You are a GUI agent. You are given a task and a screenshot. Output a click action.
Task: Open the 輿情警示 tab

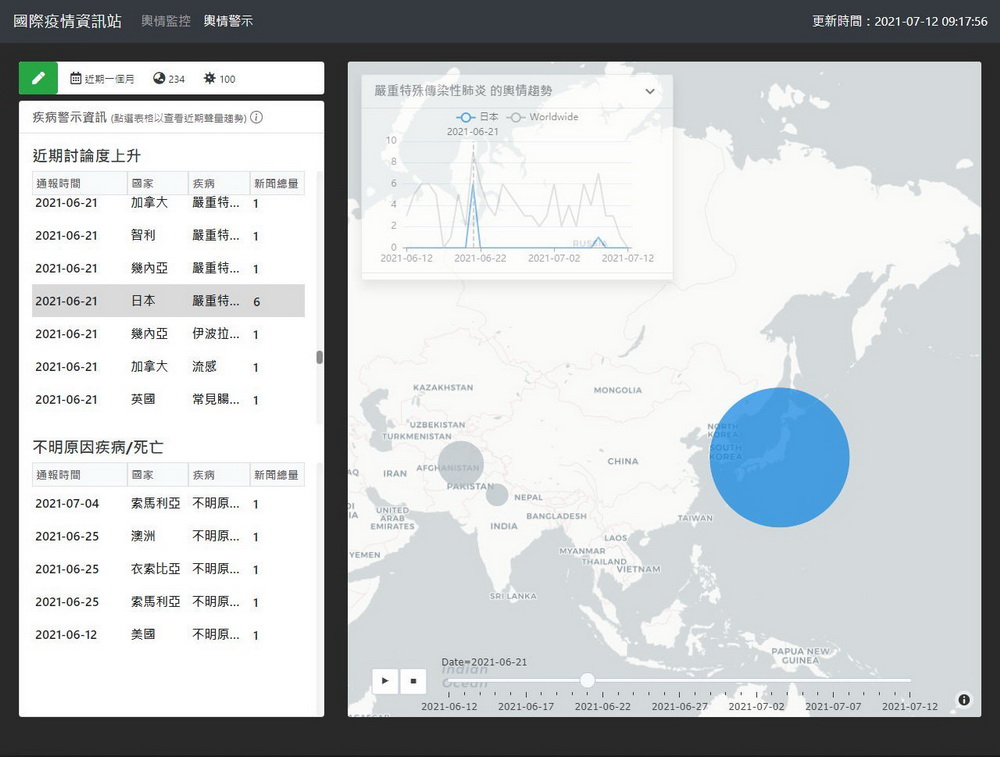(x=228, y=21)
